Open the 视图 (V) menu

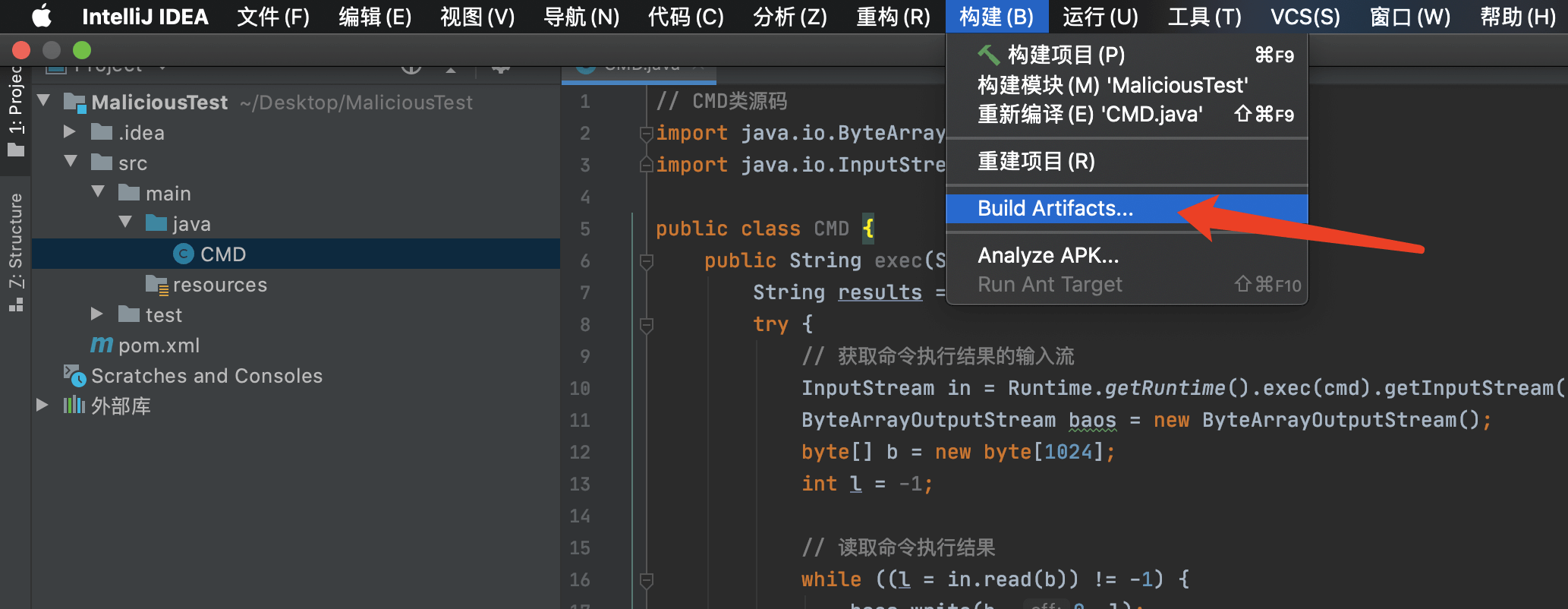[x=477, y=17]
